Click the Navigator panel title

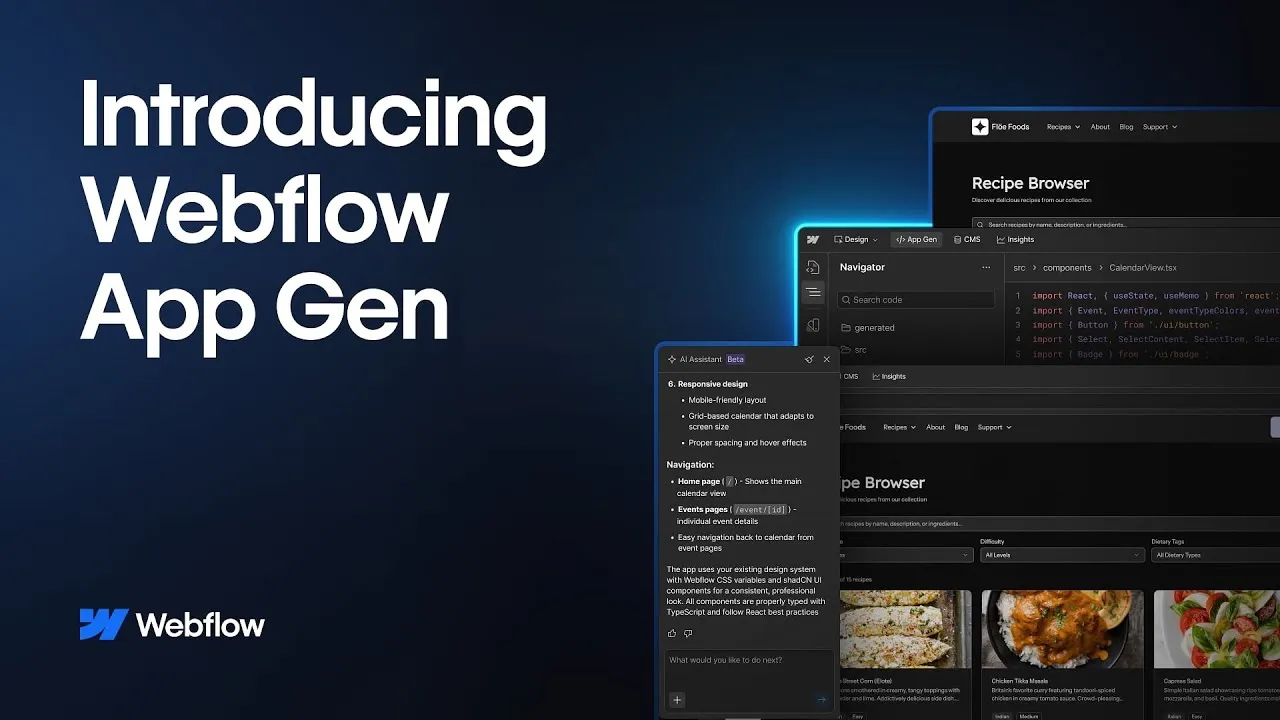[862, 267]
